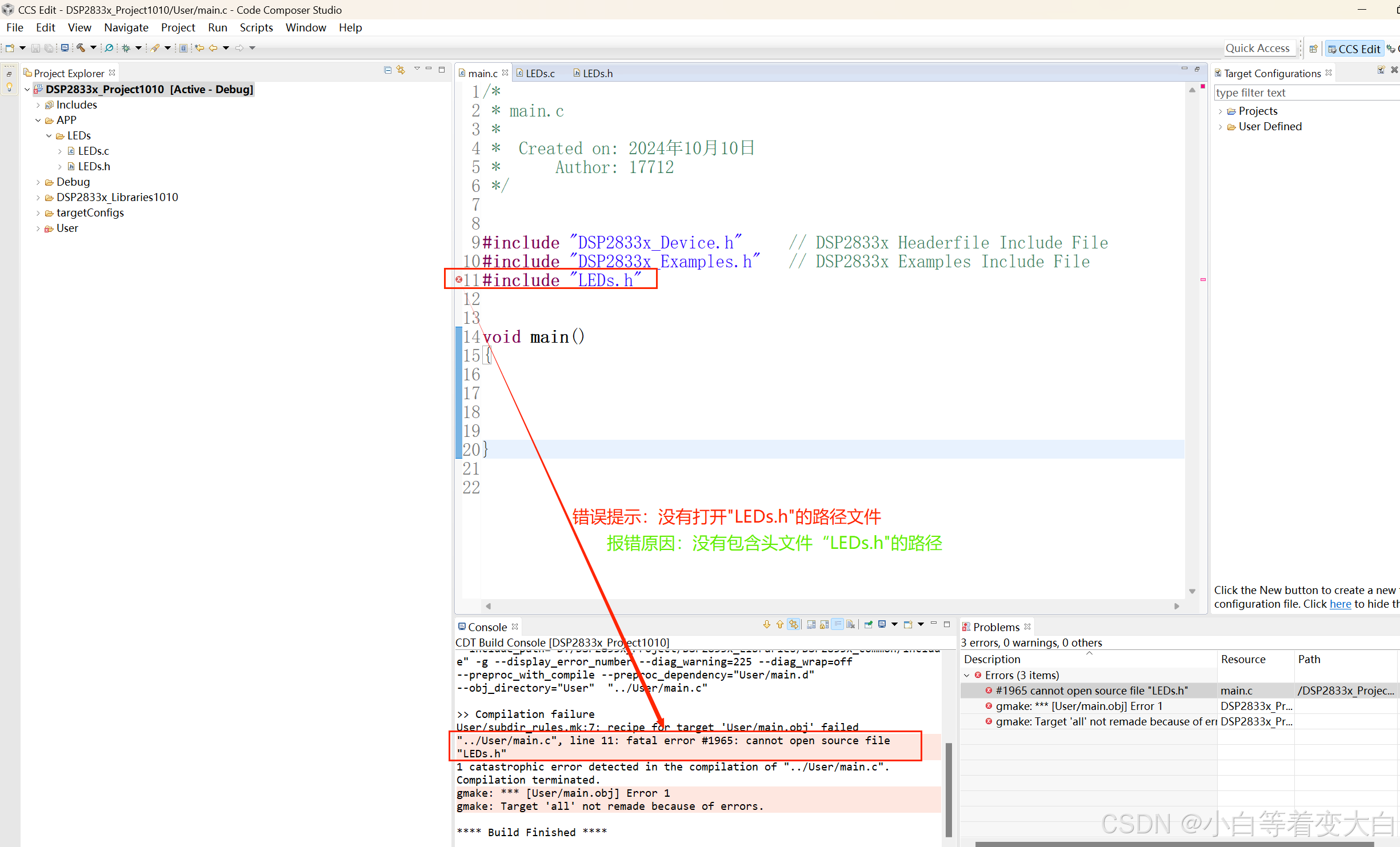Expand the Debug folder in the project tree
Viewport: 1400px width, 847px height.
click(38, 182)
